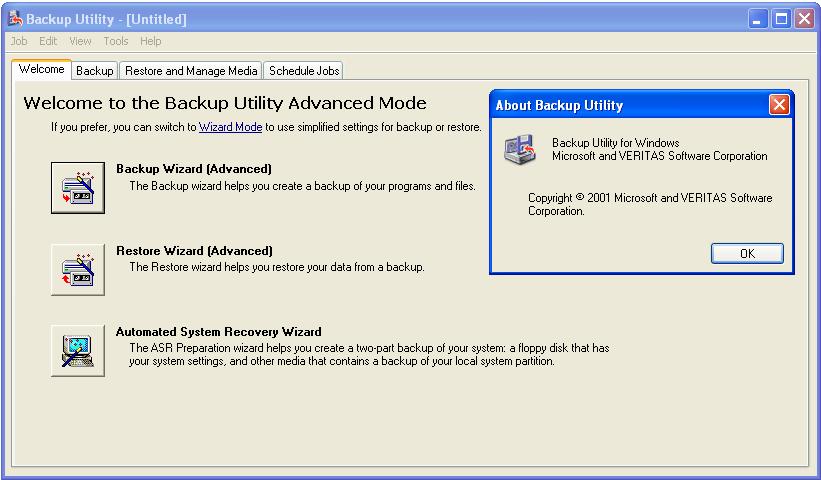The width and height of the screenshot is (821, 480).
Task: Switch to the Backup tab
Action: 94,71
